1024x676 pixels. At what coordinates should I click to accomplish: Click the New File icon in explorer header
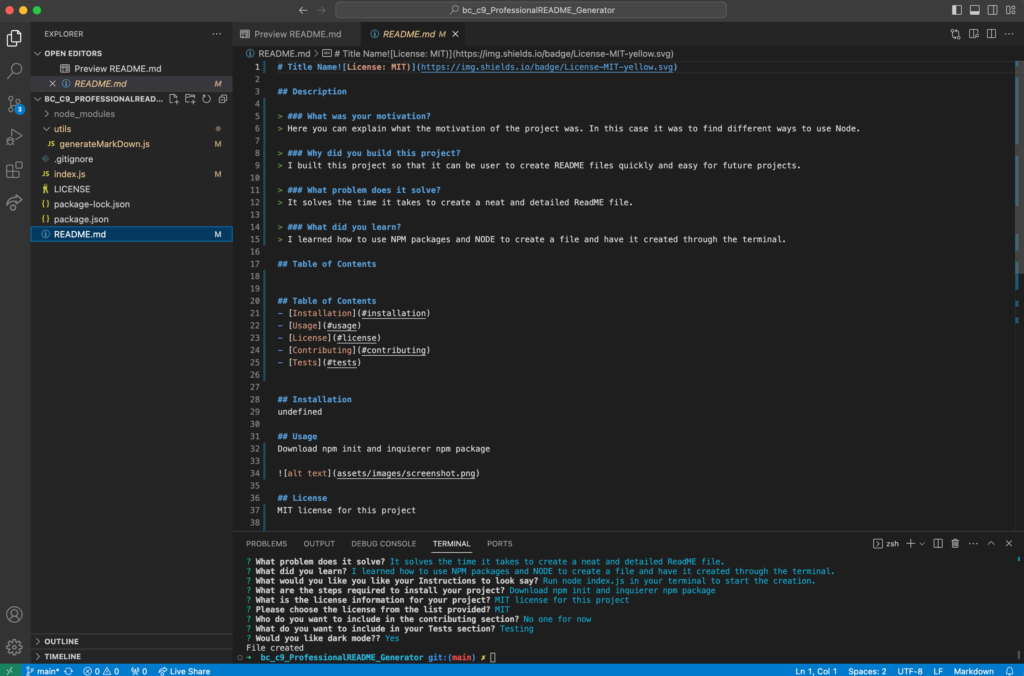pos(174,99)
